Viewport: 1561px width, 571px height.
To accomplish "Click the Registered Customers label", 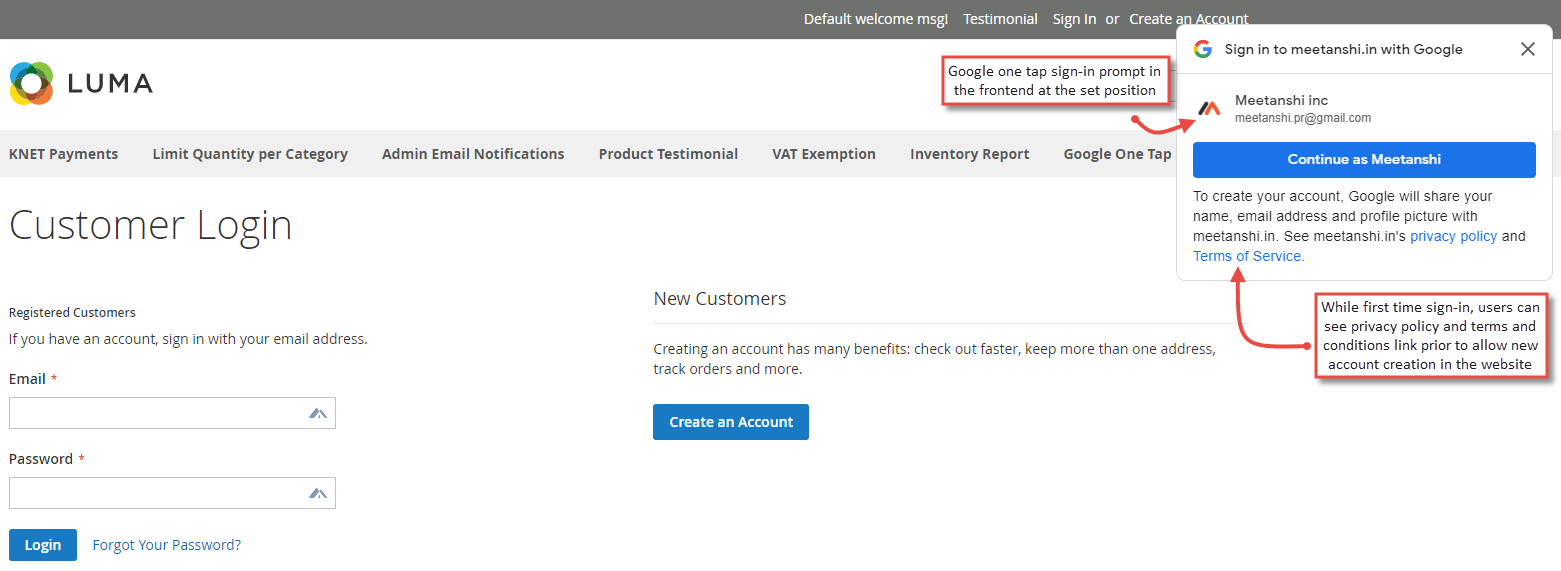I will point(72,312).
